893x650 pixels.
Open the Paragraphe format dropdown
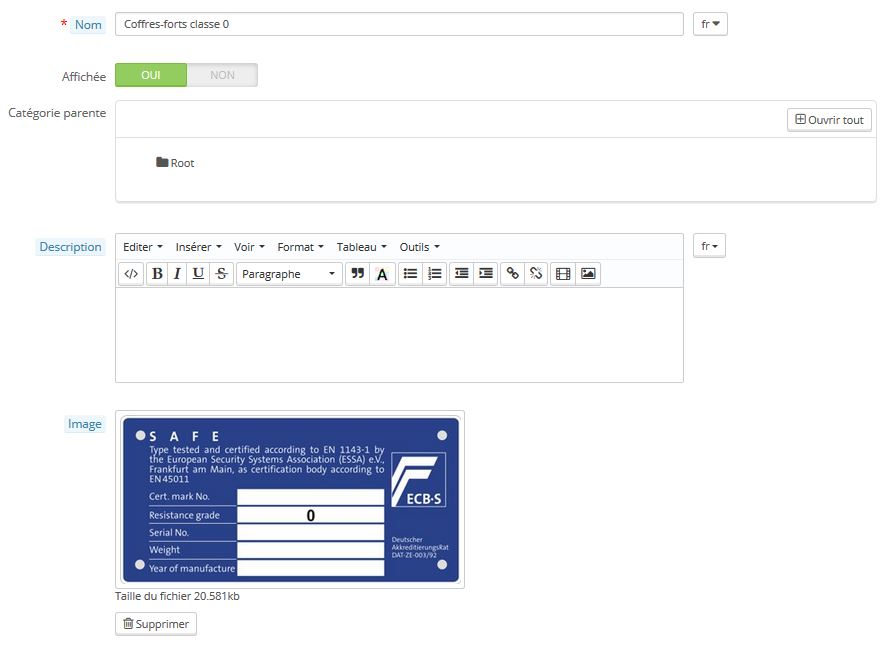(289, 274)
